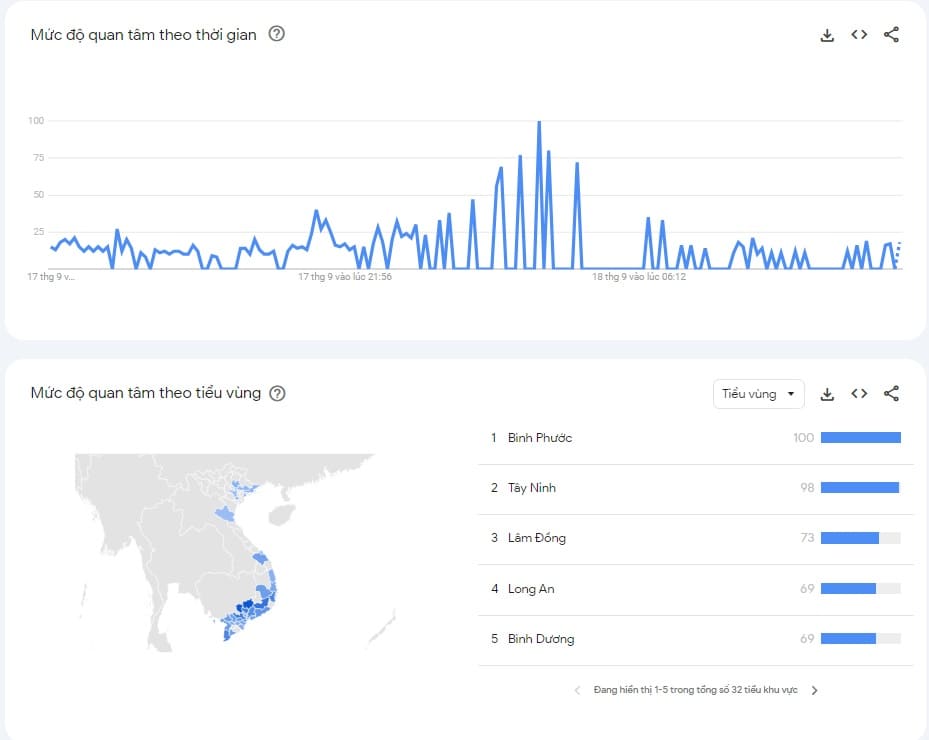929x740 pixels.
Task: Download the interest over time chart data
Action: coord(827,35)
